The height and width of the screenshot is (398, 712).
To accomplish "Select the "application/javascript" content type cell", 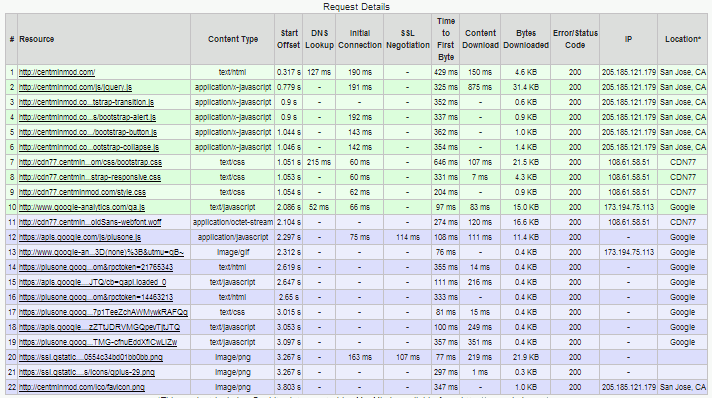I will coord(233,237).
